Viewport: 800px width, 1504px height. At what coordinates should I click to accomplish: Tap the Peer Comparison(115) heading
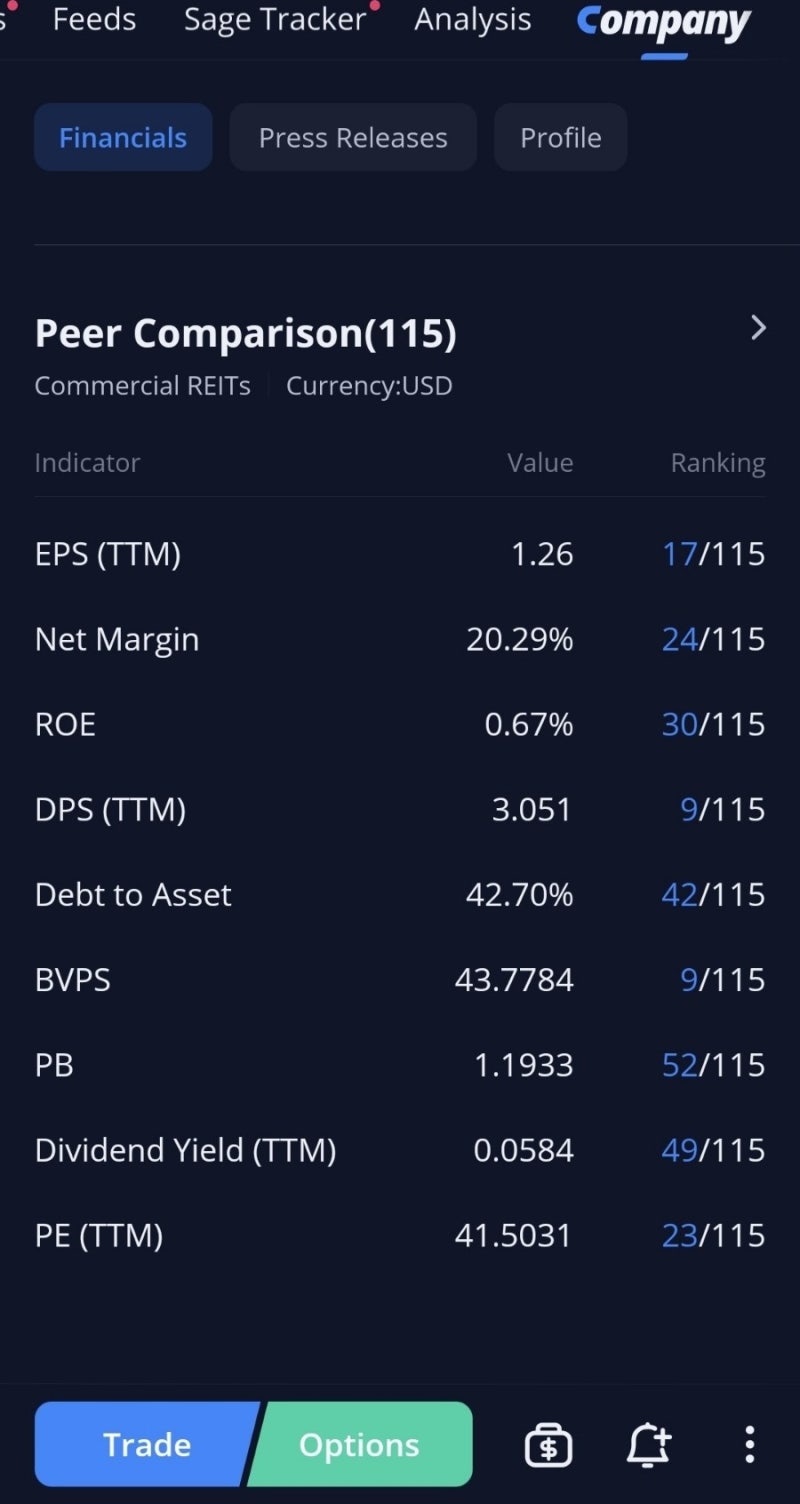(245, 333)
